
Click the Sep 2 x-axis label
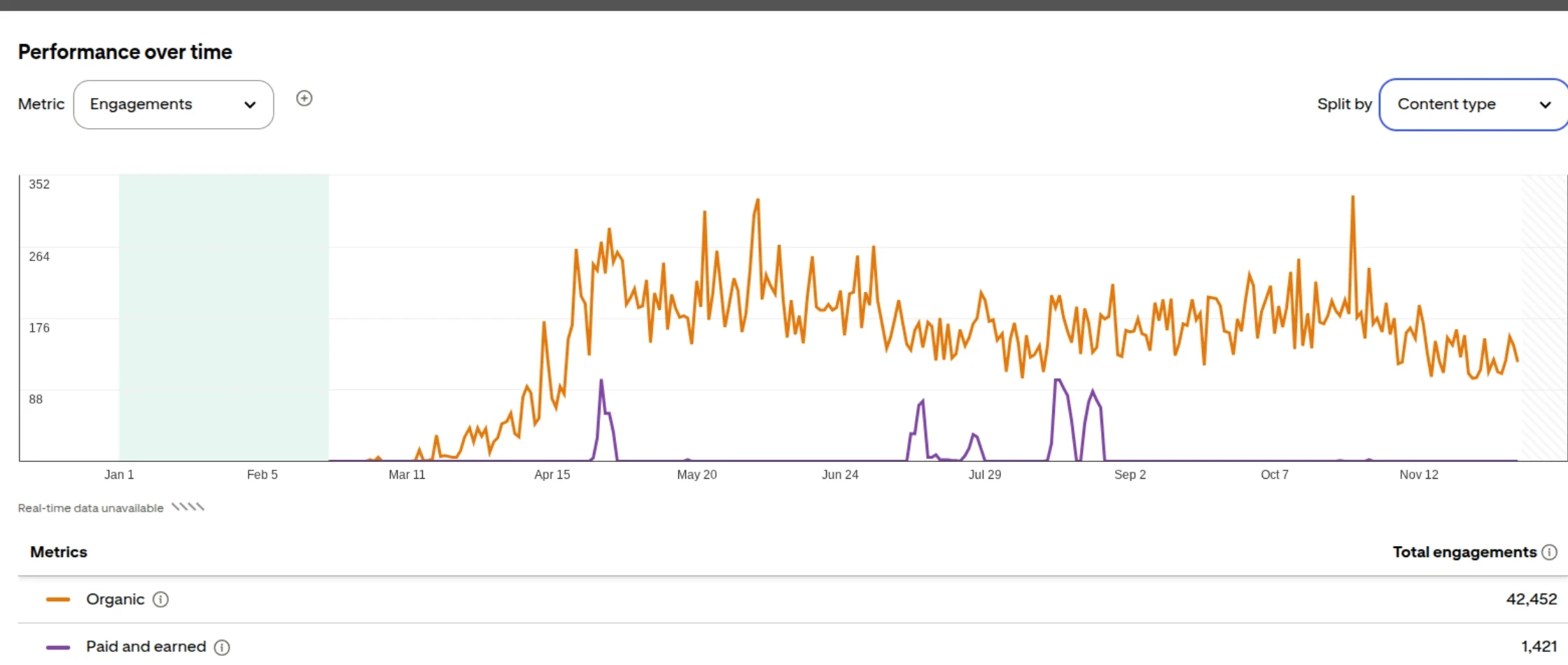(x=1130, y=475)
